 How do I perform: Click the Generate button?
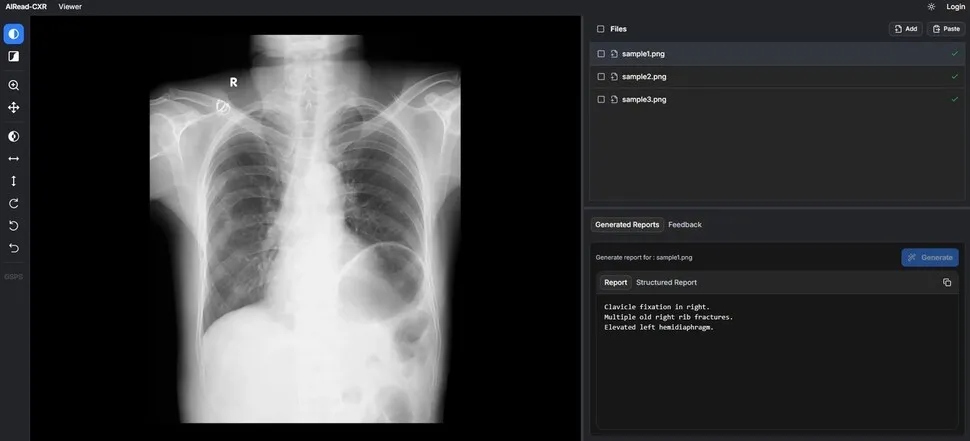coord(930,257)
